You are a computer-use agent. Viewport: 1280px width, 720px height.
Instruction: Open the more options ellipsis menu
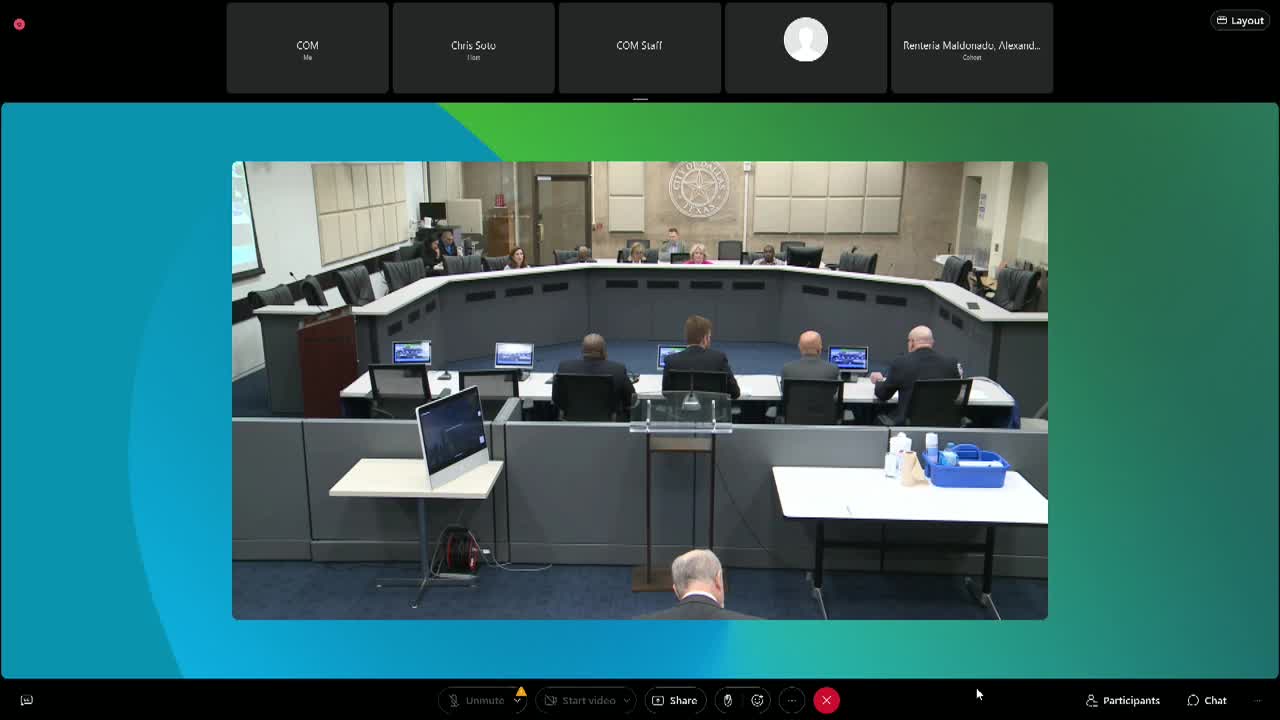[x=791, y=700]
